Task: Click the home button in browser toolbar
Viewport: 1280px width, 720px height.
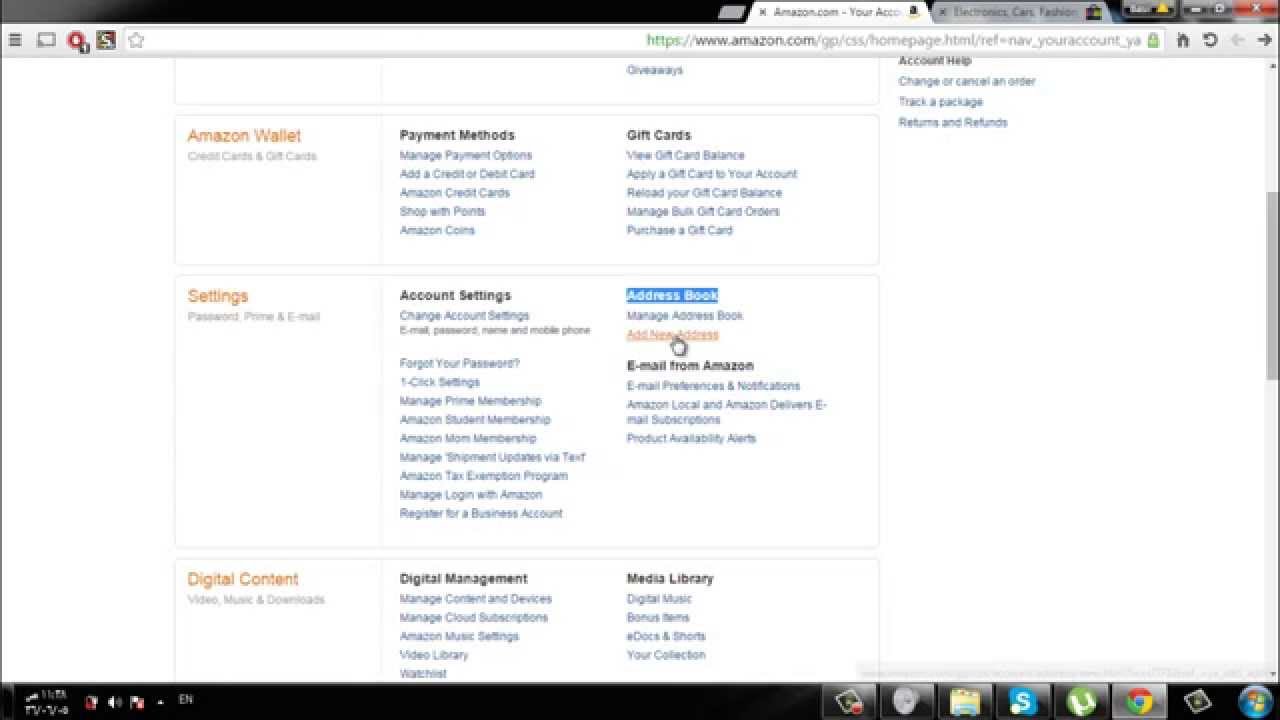Action: pos(1183,40)
